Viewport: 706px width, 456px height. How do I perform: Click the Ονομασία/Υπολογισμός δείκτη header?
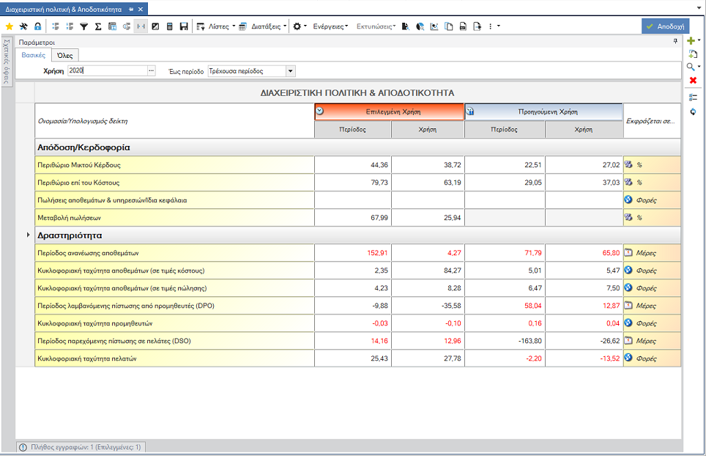pos(175,121)
